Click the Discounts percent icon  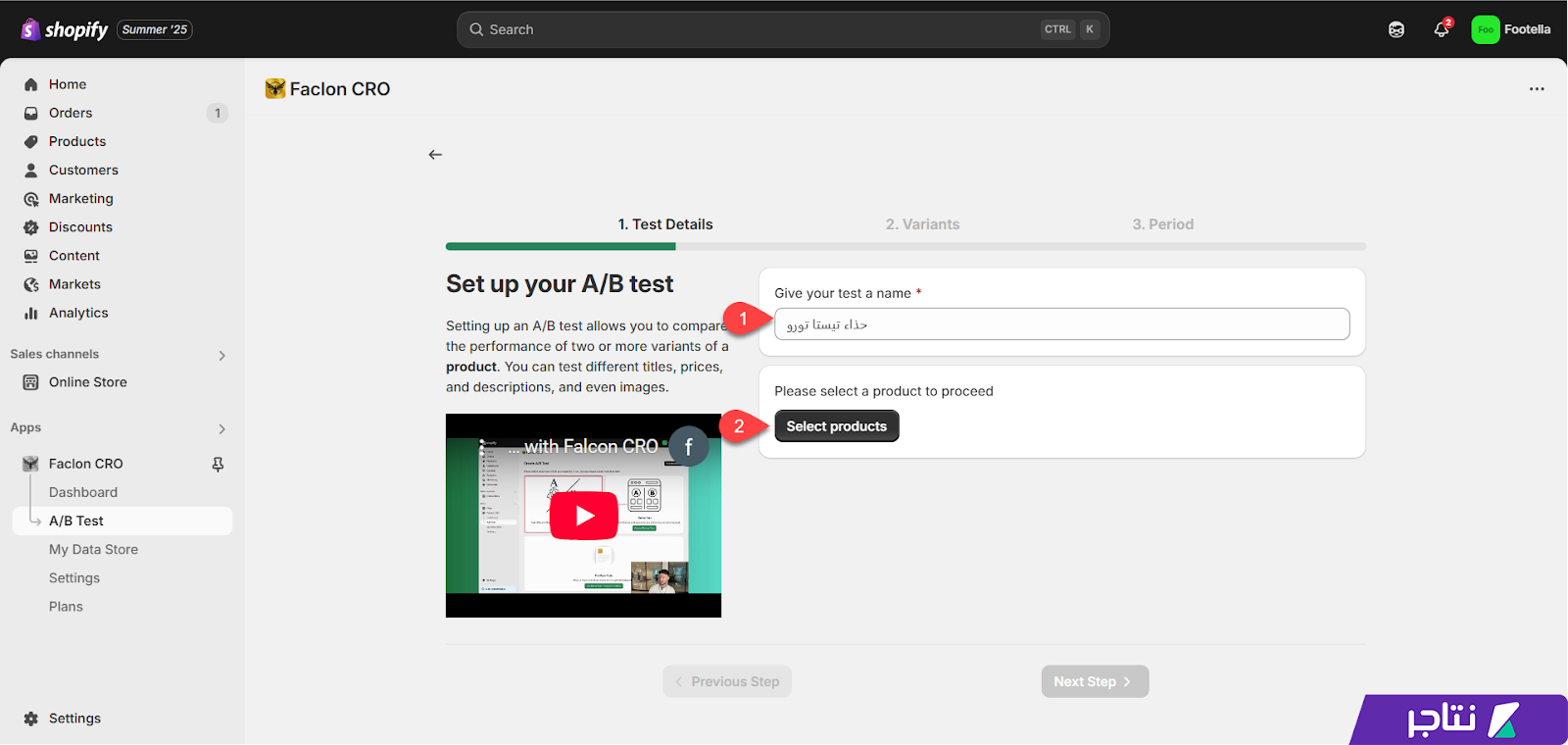coord(31,227)
